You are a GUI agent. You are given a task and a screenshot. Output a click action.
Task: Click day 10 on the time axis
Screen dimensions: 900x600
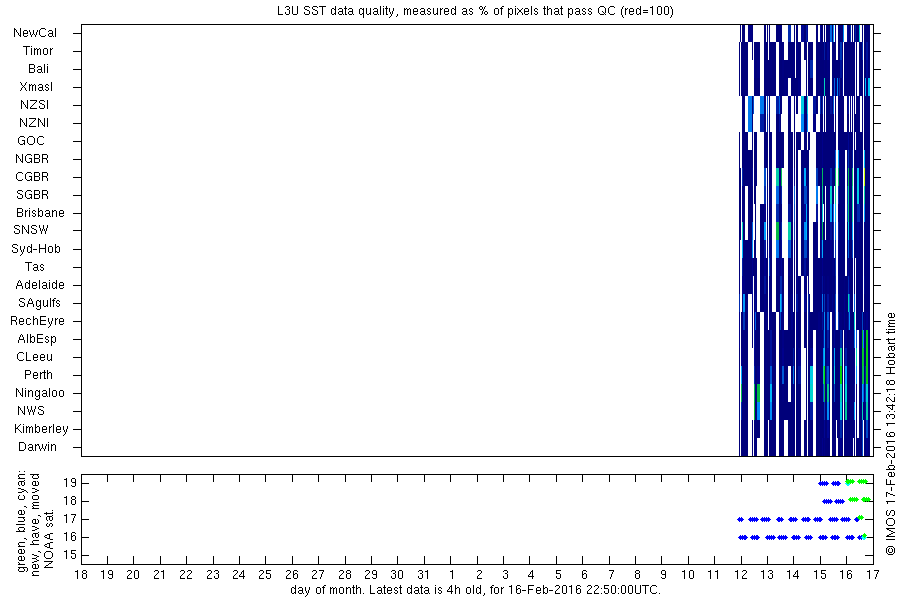(x=688, y=575)
